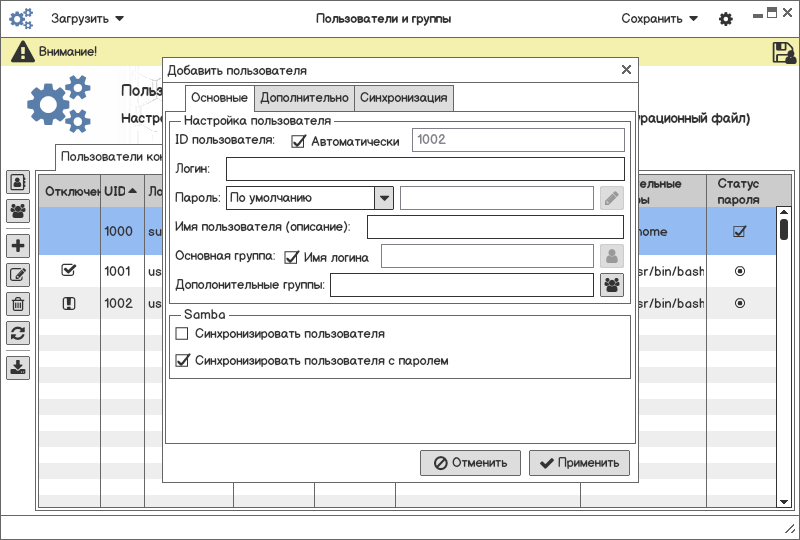Screen dimensions: 800x540
Task: Click the table vertical scrollbar thumb
Action: [784, 229]
